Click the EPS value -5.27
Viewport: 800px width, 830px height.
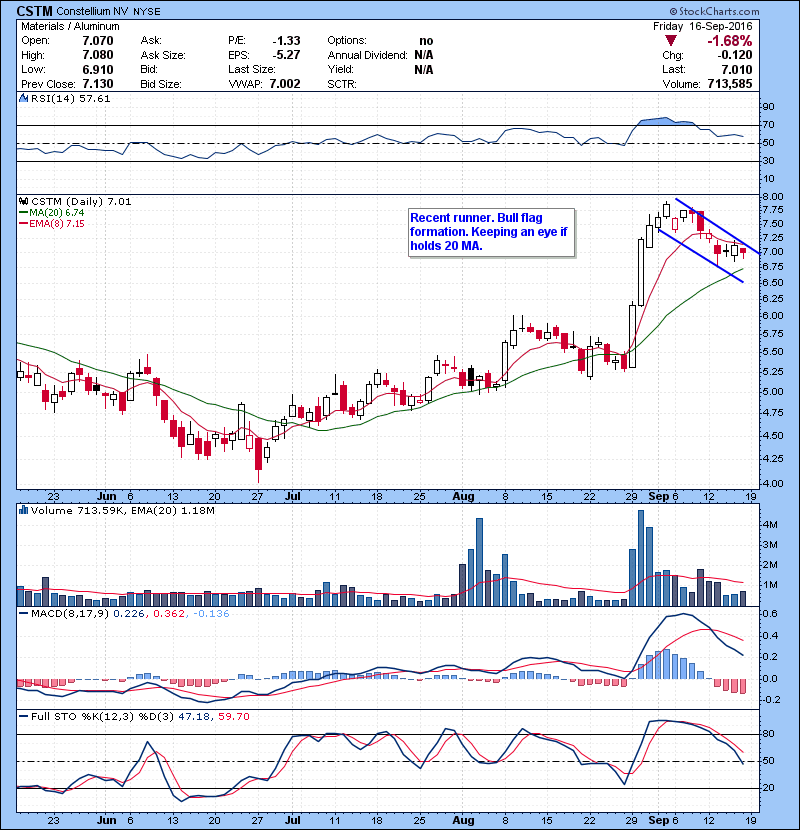tap(286, 55)
